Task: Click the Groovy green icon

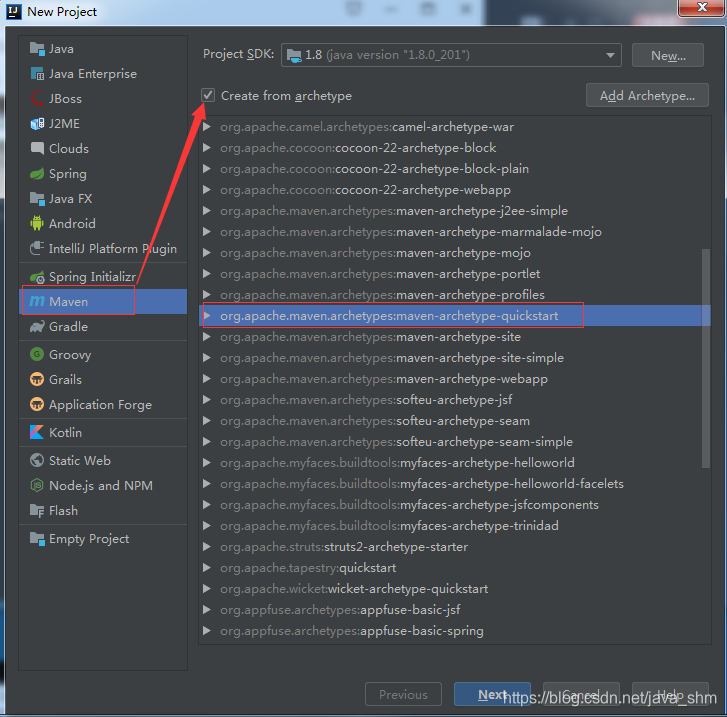Action: click(x=37, y=355)
